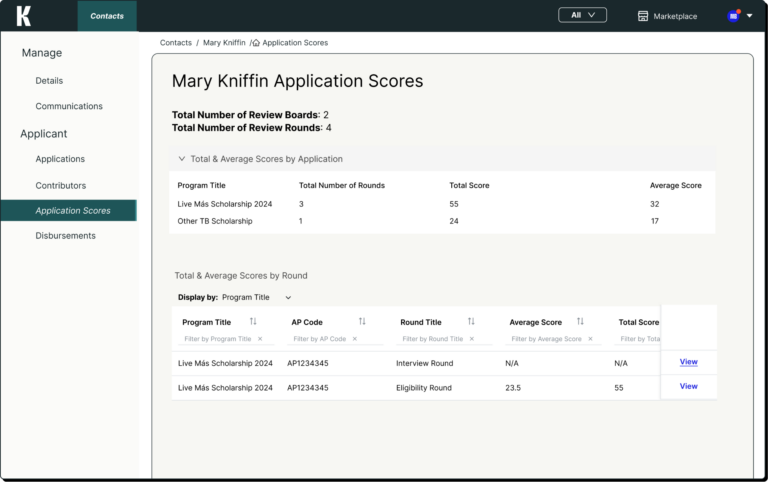Open Details in the sidebar
Viewport: 768px width, 482px height.
pos(49,81)
